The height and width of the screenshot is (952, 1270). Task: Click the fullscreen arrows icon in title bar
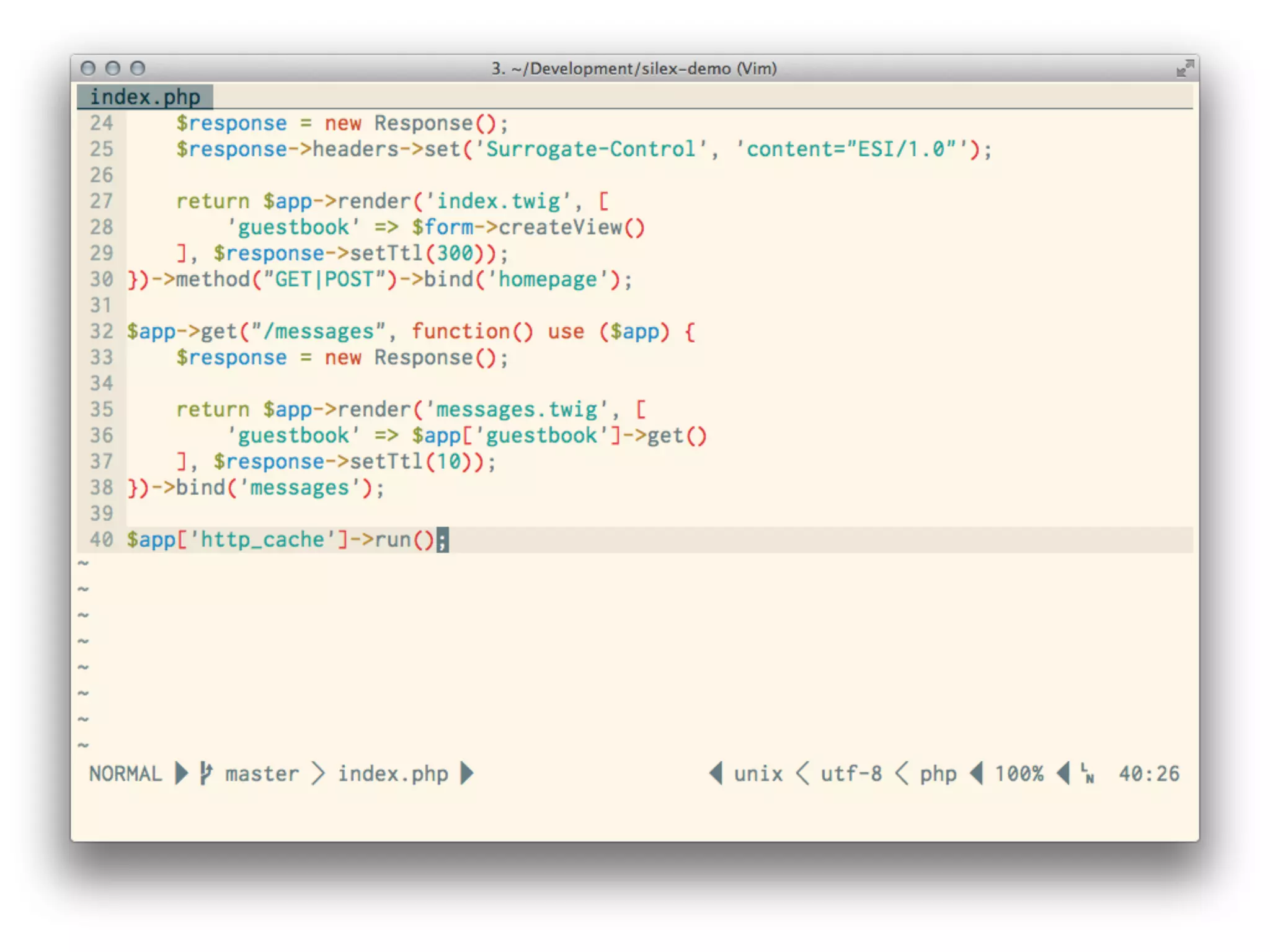point(1184,68)
